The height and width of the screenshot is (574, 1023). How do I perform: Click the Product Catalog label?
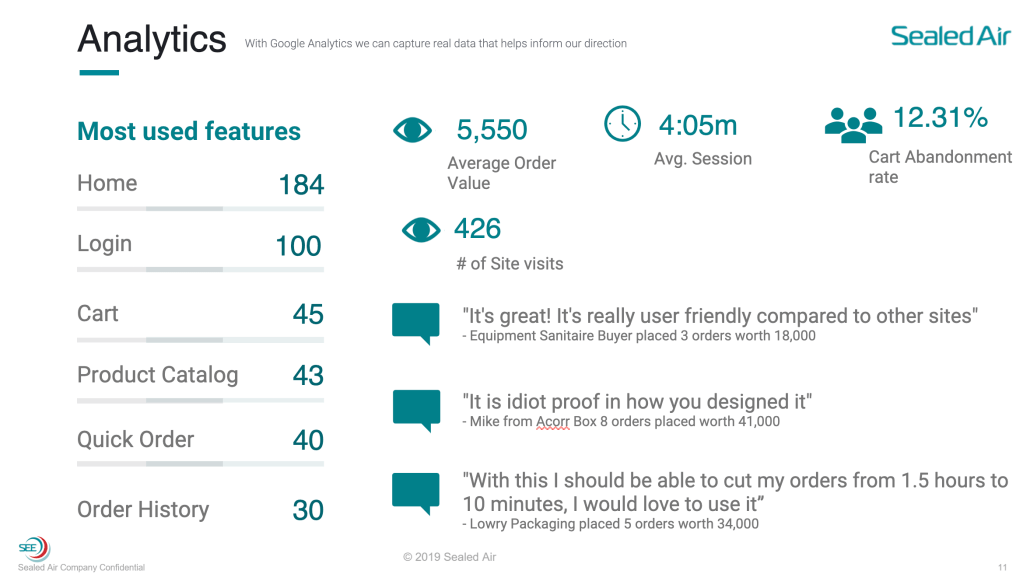click(x=158, y=375)
